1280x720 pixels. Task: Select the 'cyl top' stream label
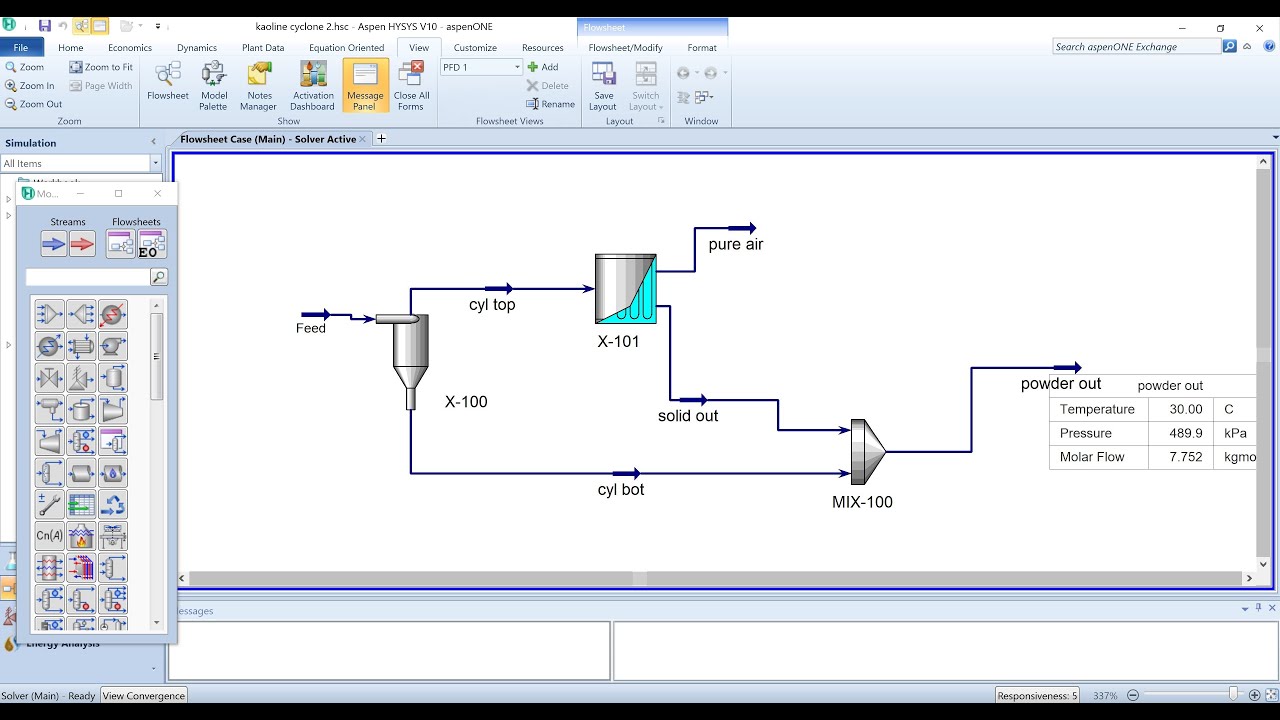[492, 305]
